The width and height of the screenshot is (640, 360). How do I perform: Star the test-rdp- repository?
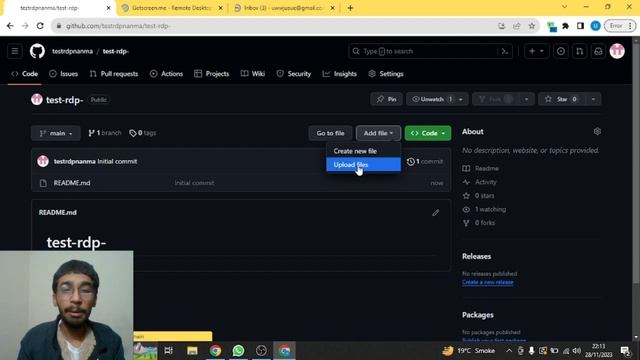562,99
